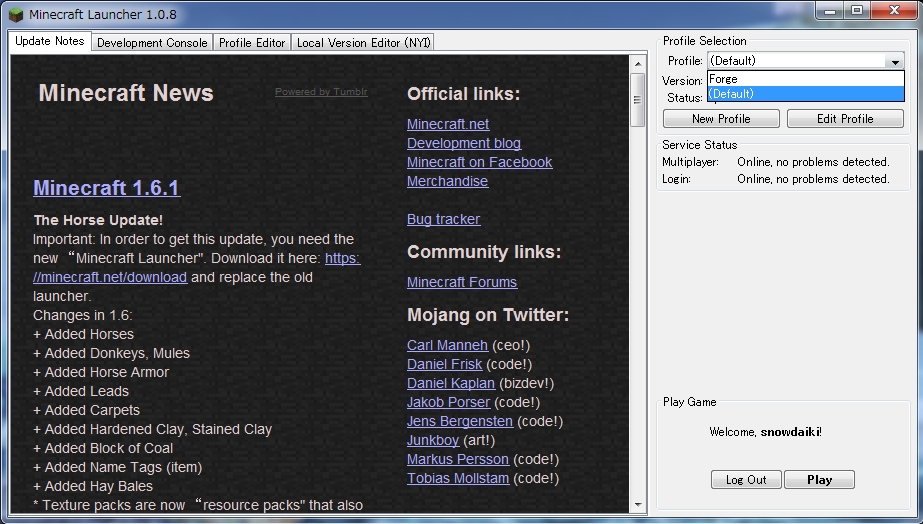Close the Minecraft Launcher window
Screen dimensions: 923x524
click(894, 11)
